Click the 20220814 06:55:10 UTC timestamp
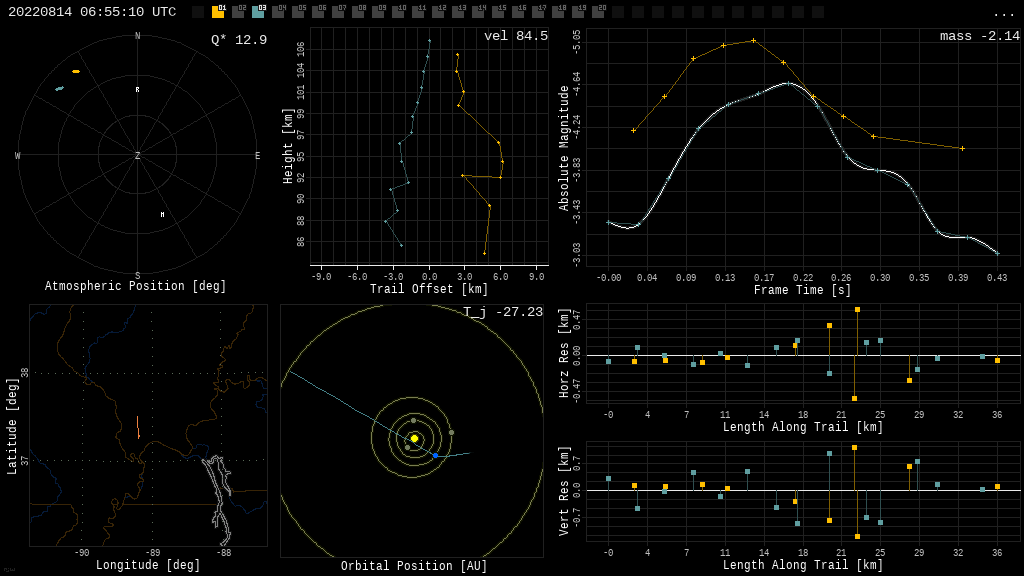Image resolution: width=1024 pixels, height=576 pixels. (92, 12)
